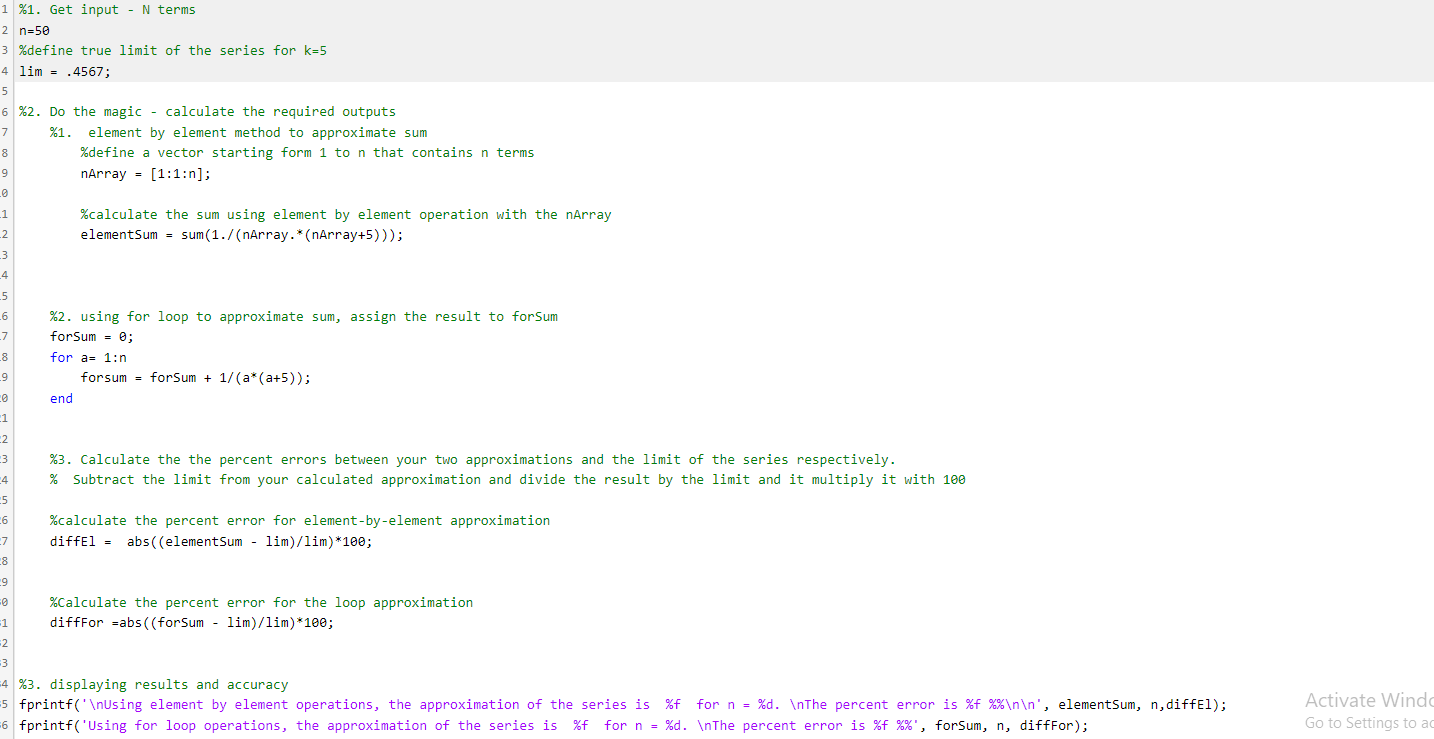Click the 'for a= 1:n' loop line

[90, 357]
